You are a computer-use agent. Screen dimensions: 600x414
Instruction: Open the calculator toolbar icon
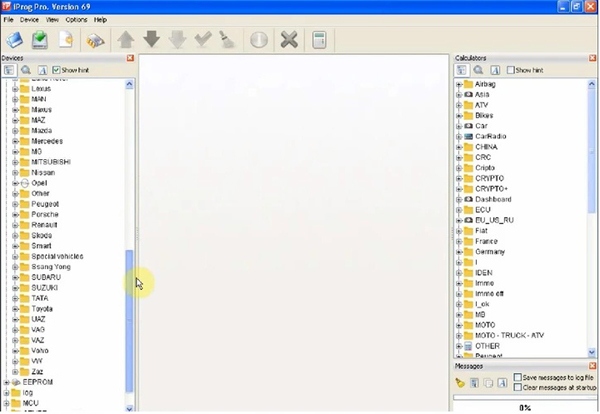[319, 40]
